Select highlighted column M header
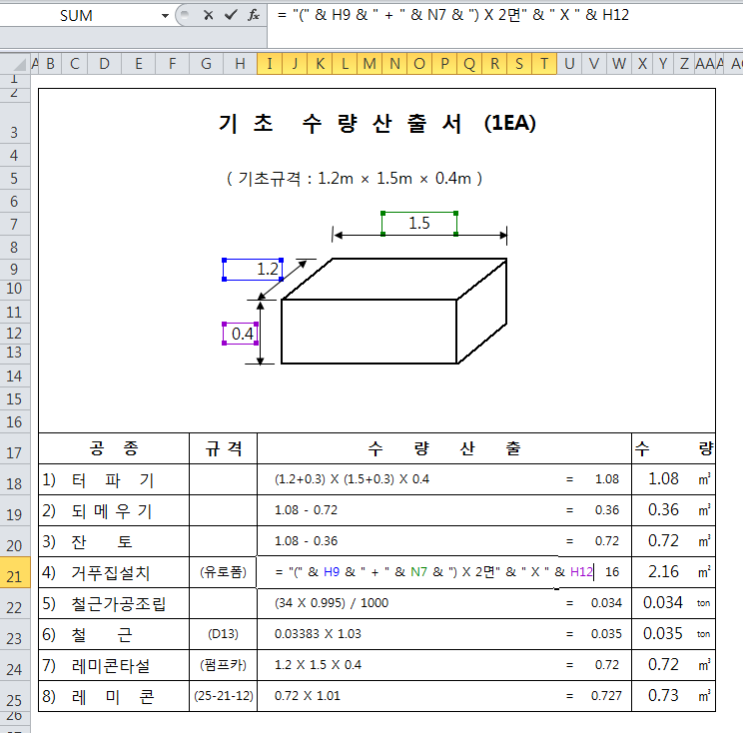Screen dimensions: 743x733 370,63
